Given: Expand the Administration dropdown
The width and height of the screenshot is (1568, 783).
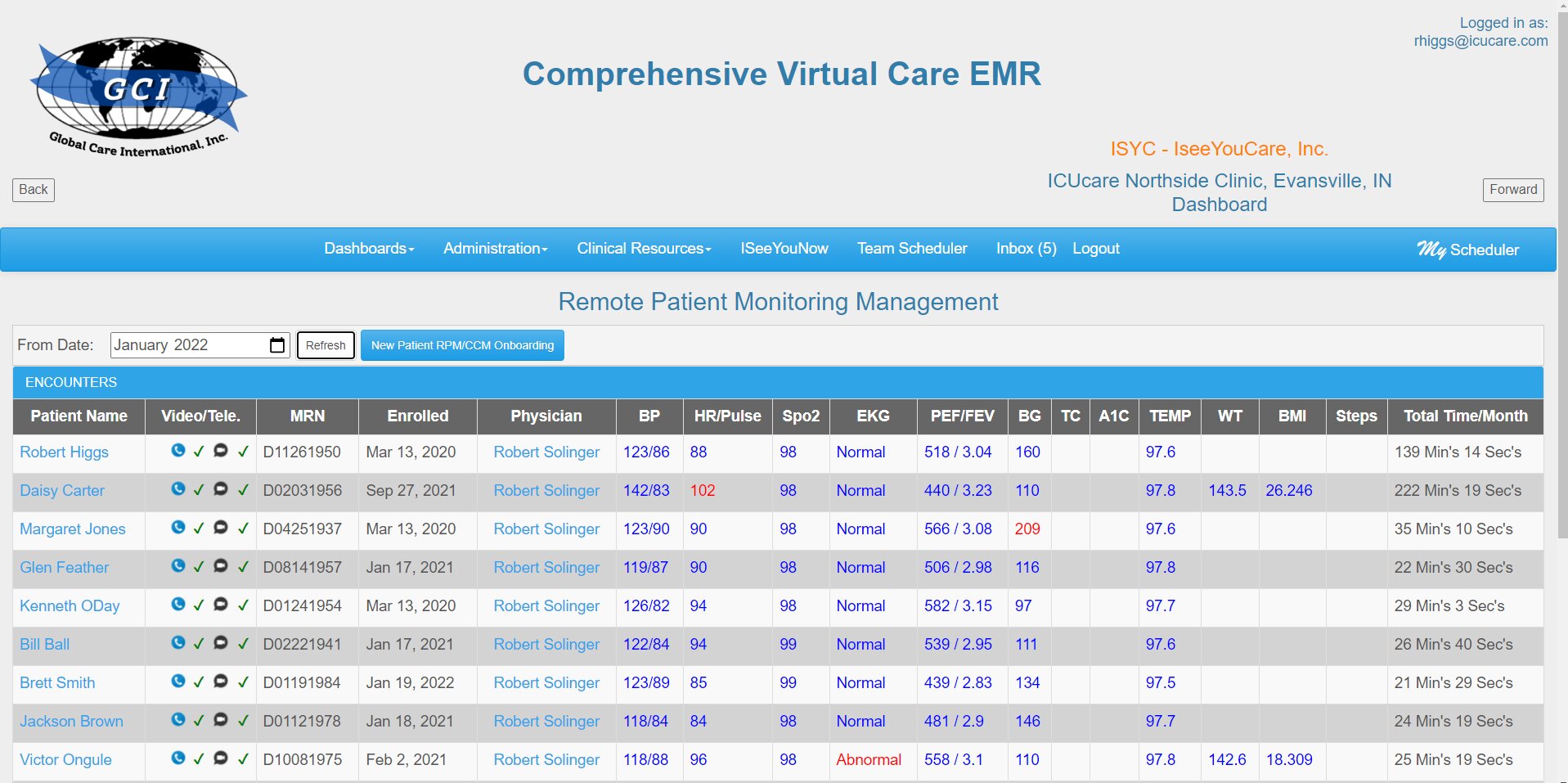Looking at the screenshot, I should tap(496, 249).
